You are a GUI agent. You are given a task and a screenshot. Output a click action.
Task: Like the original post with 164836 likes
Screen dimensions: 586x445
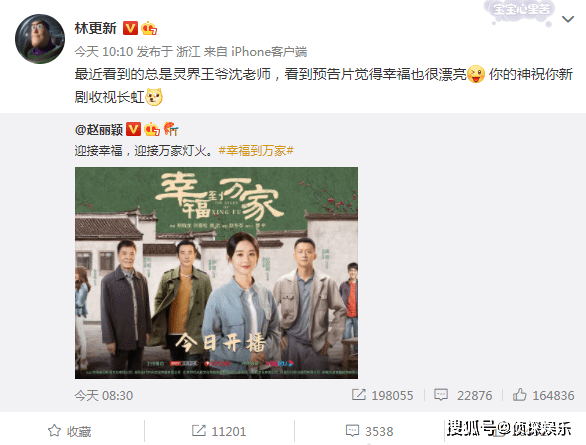[543, 395]
